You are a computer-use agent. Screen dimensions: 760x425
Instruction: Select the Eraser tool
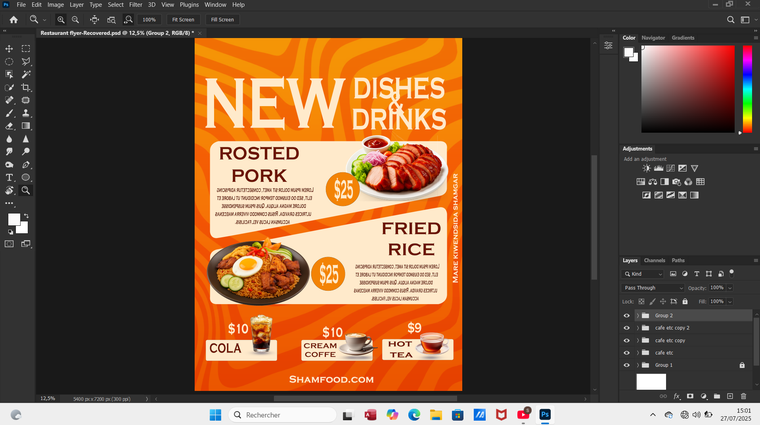tap(9, 126)
